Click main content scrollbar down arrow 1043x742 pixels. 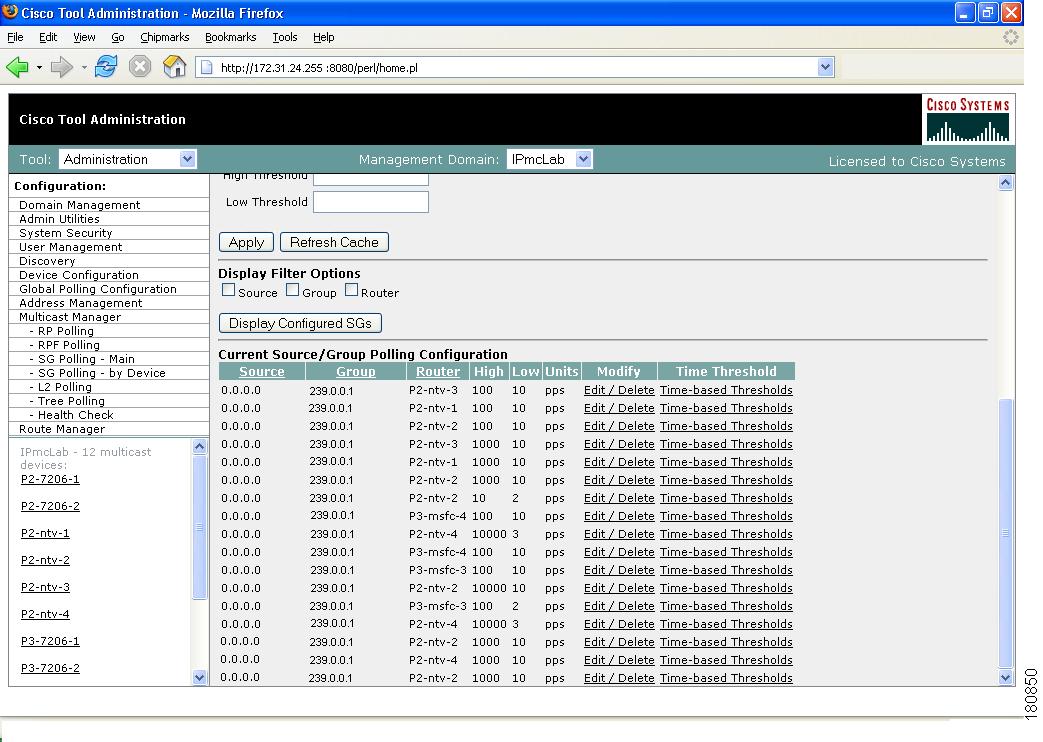1006,677
